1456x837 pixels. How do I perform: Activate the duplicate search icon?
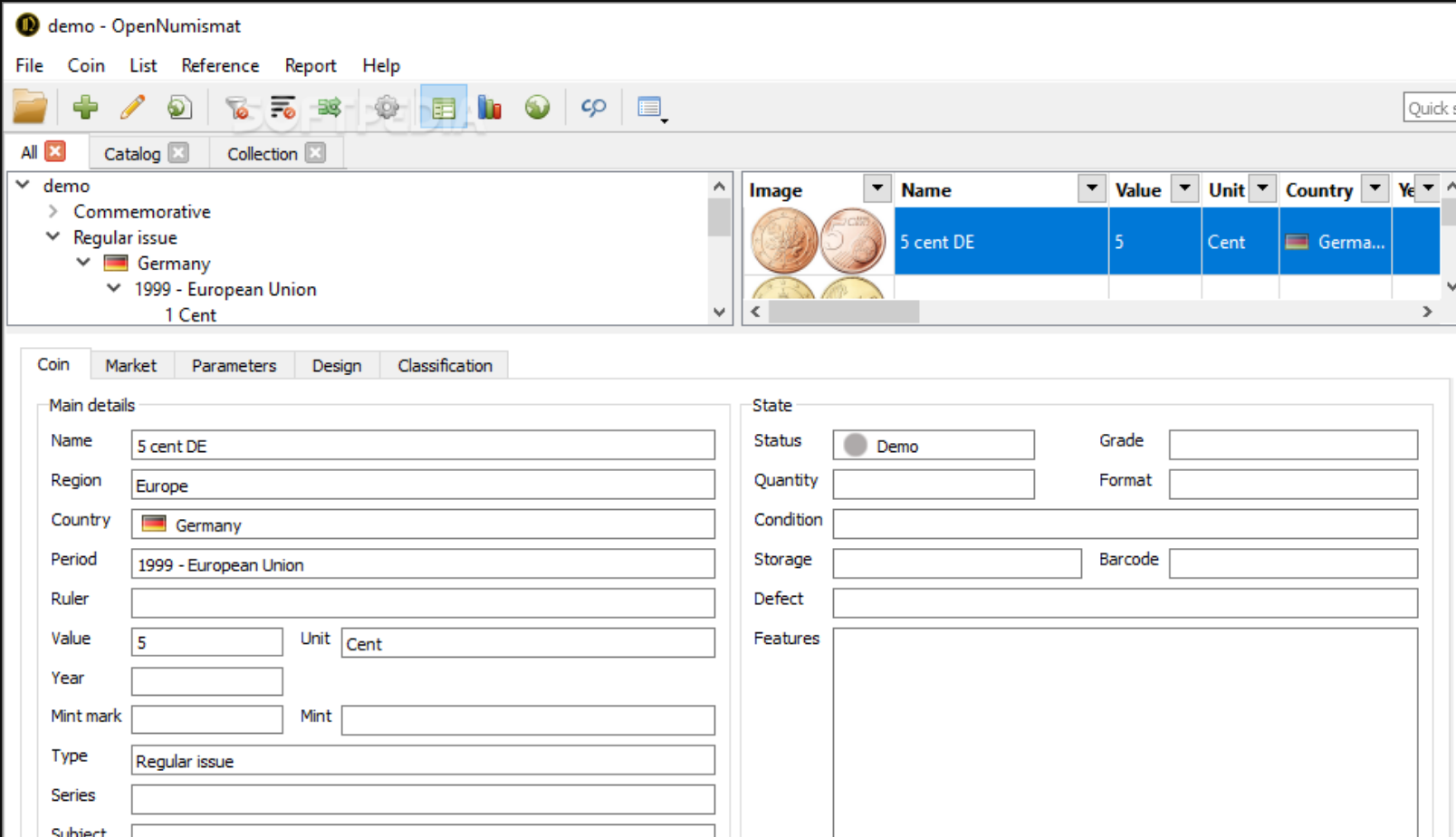point(593,107)
